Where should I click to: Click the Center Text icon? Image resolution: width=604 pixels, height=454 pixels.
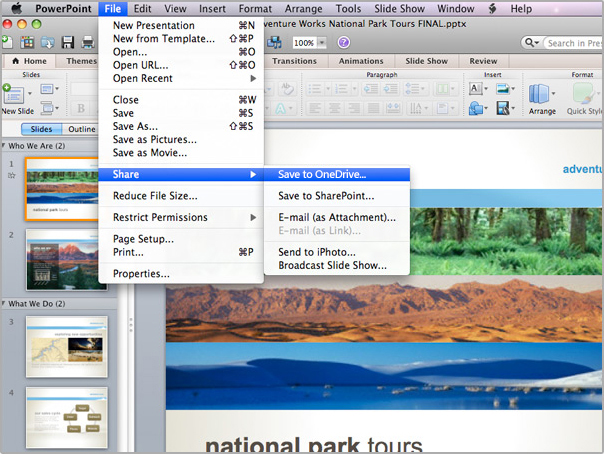tap(334, 109)
